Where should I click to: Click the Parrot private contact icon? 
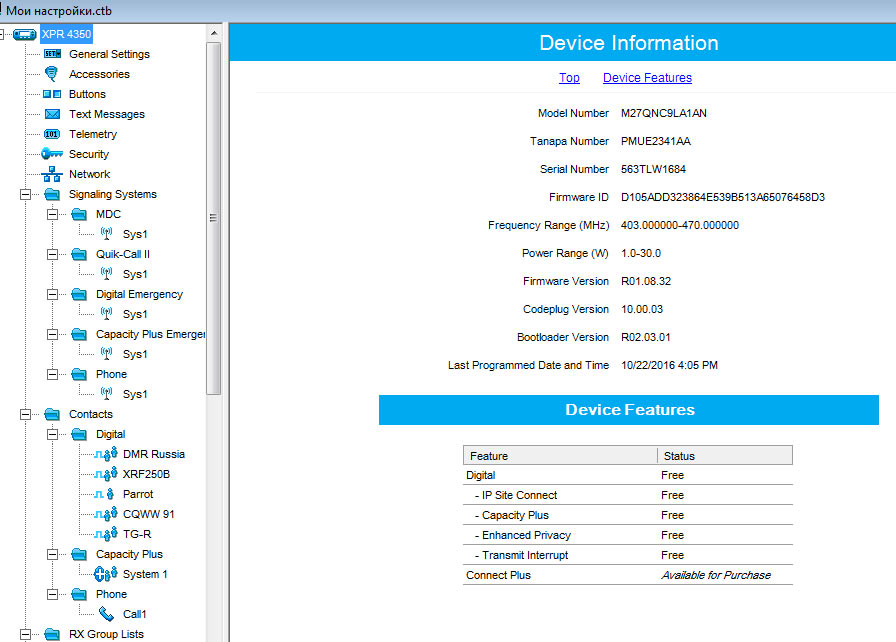tap(105, 494)
